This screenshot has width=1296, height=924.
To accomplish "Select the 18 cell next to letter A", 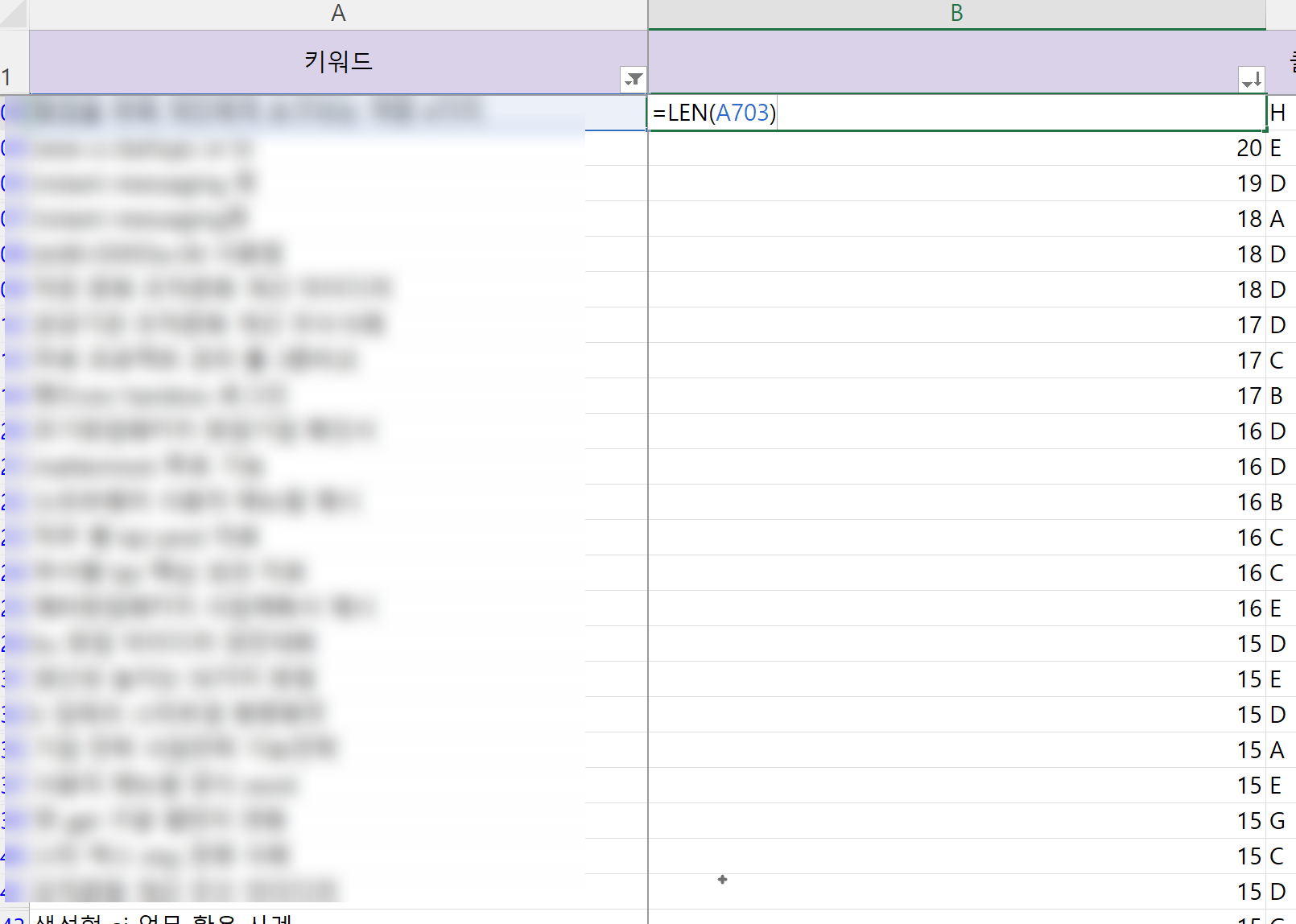I will click(956, 219).
